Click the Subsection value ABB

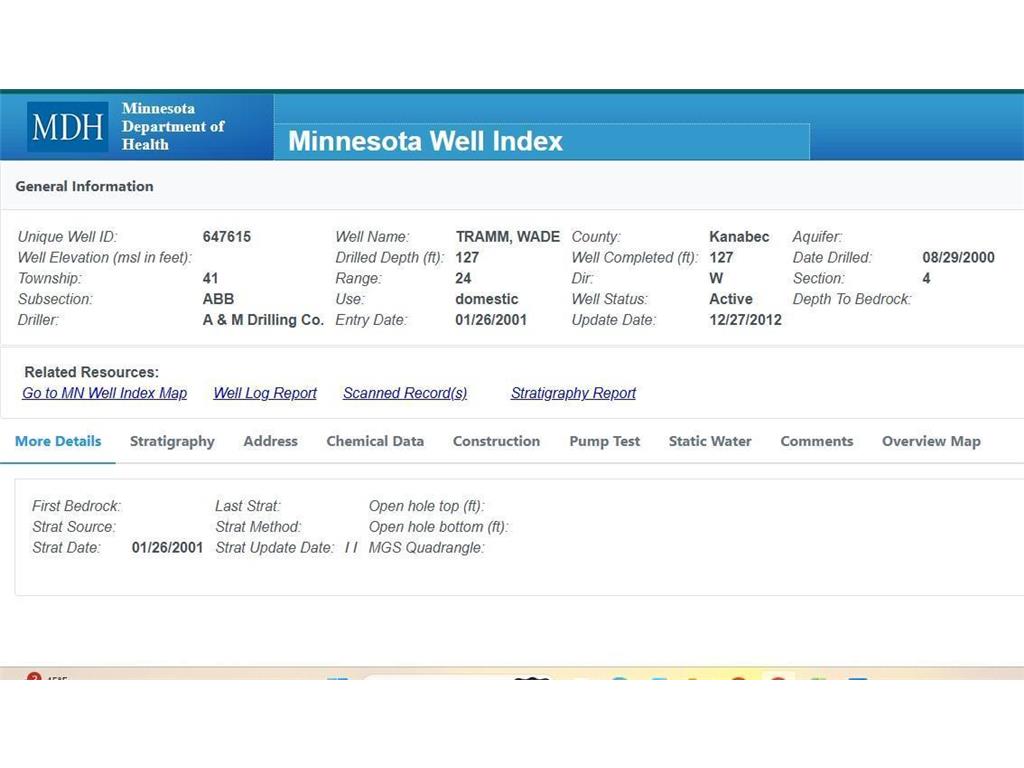tap(218, 299)
